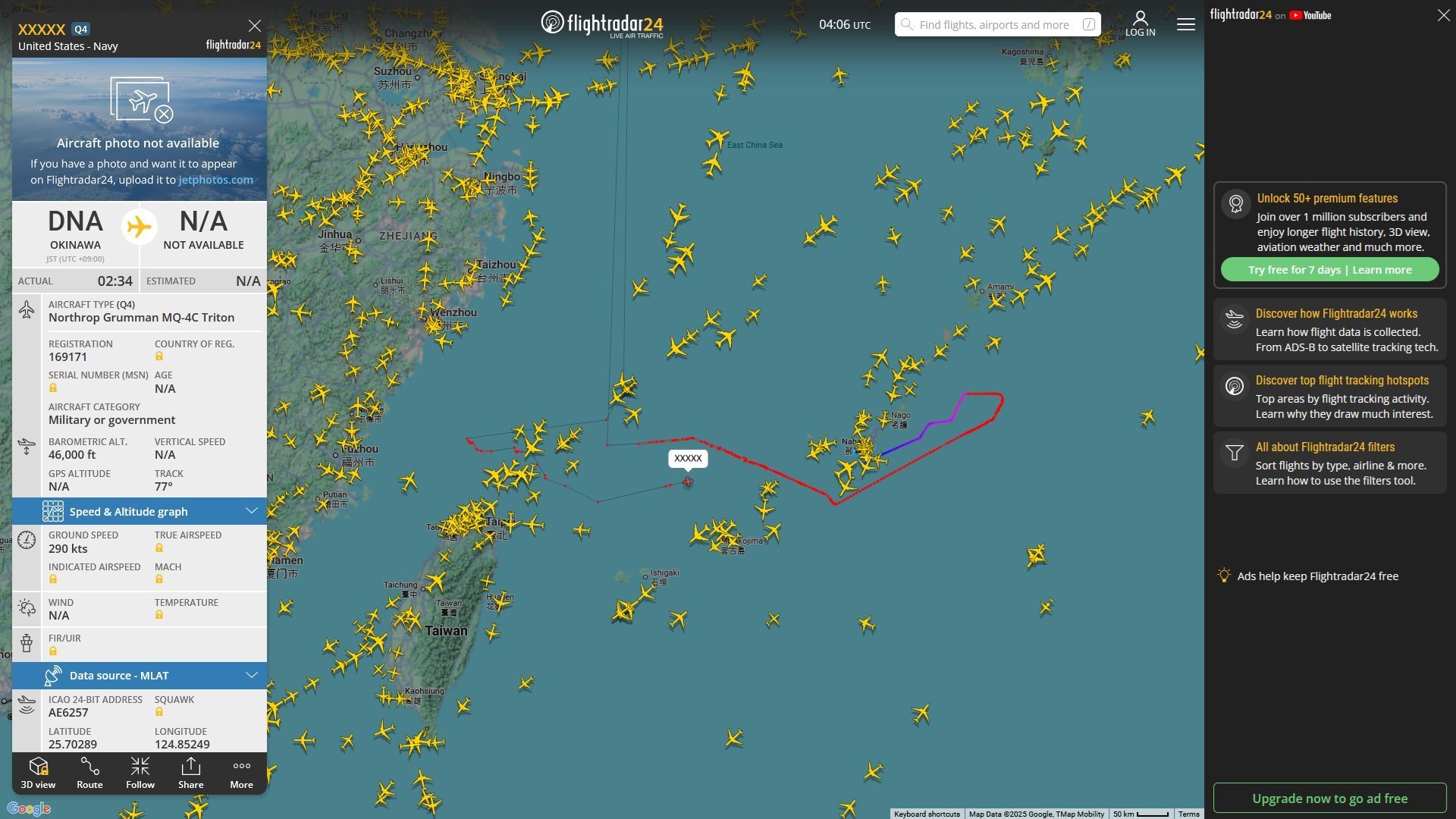Click the locked Country of Reg. icon
Screen dimensions: 1456x819
click(159, 356)
